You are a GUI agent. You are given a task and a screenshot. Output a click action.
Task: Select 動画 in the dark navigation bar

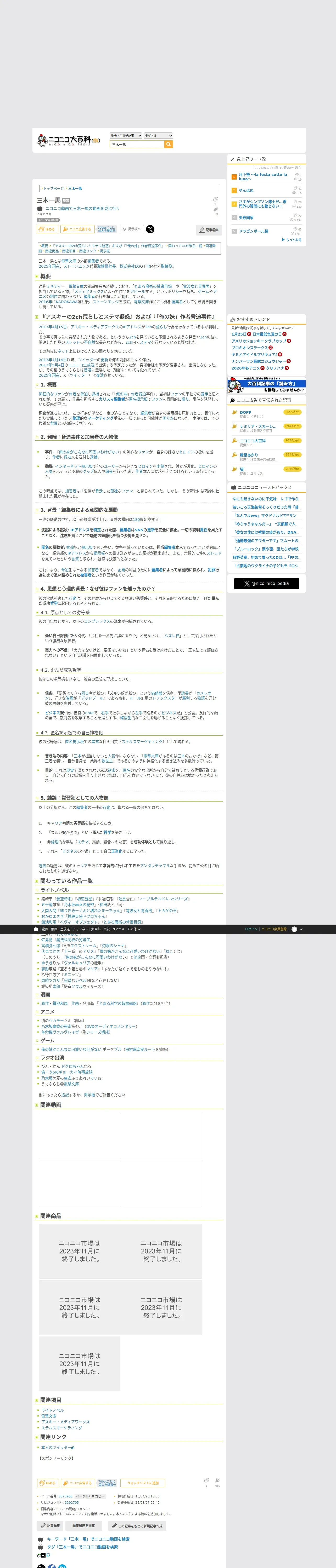coord(45,930)
